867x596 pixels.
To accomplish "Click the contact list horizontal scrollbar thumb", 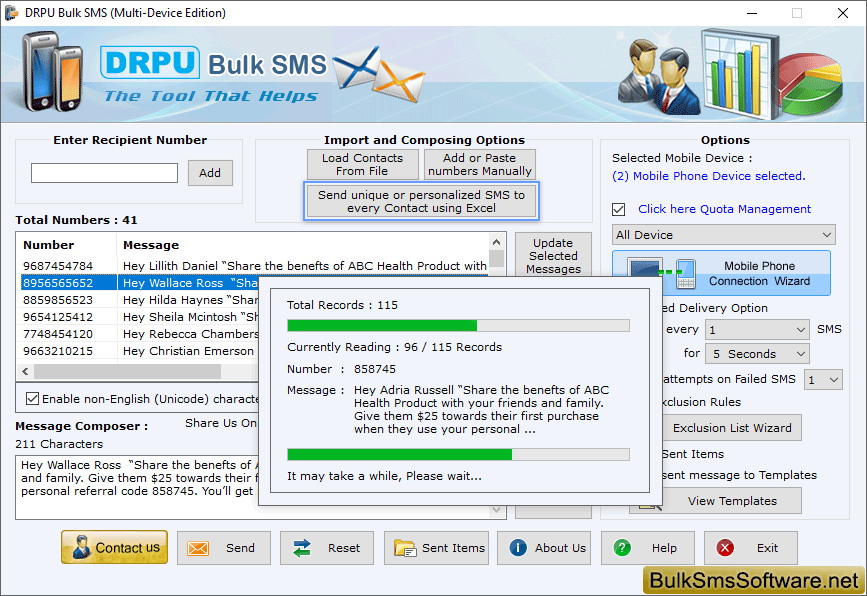I will [127, 371].
